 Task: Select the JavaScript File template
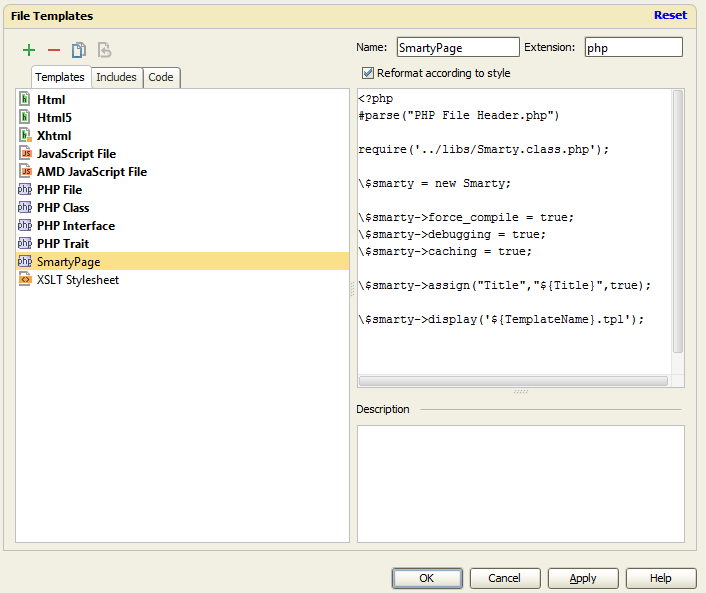182,153
